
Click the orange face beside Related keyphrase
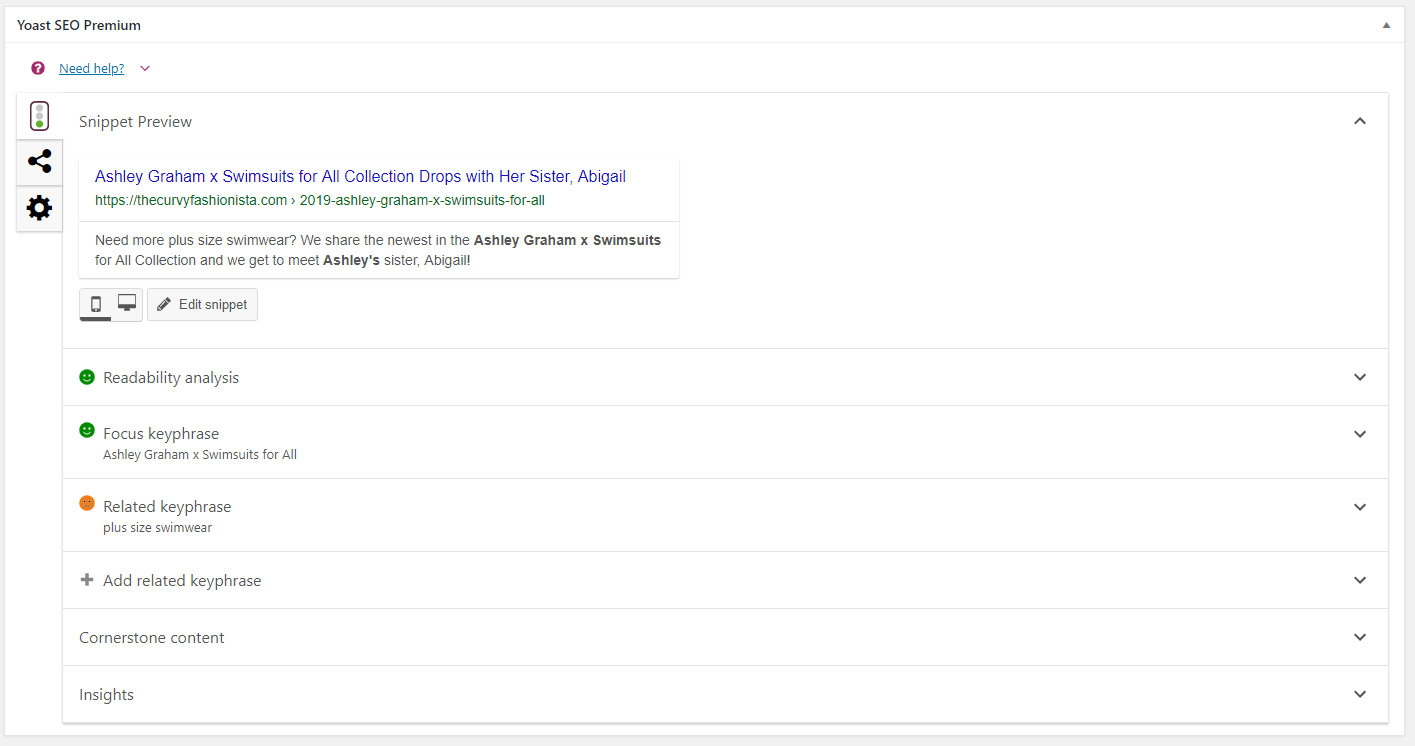[87, 503]
